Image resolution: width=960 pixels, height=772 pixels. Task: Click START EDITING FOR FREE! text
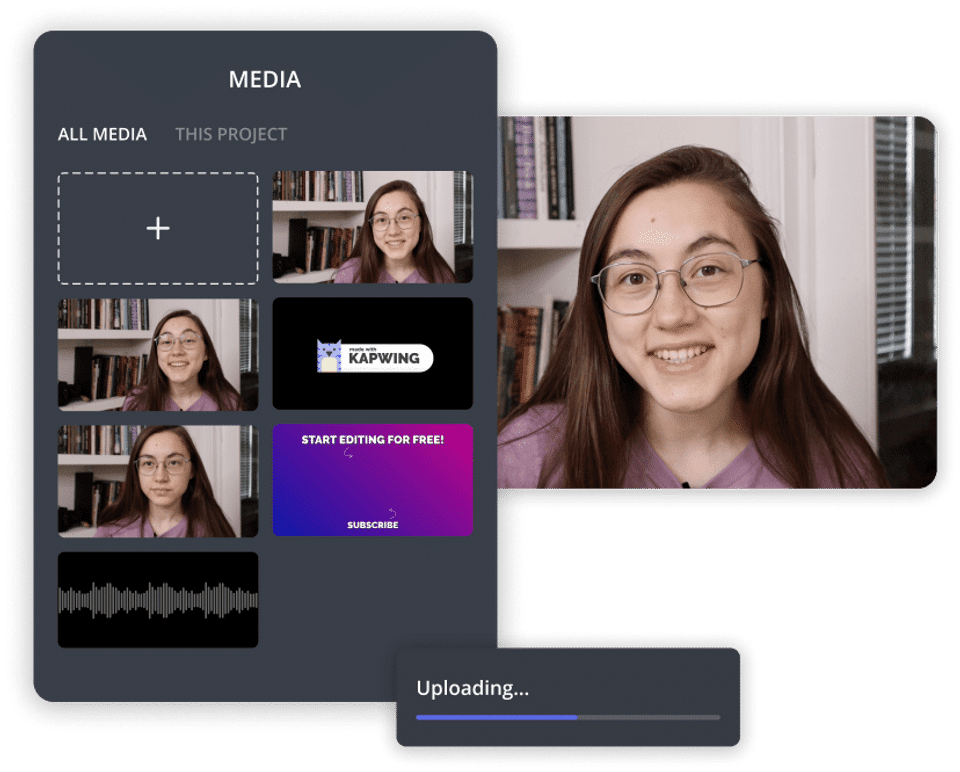[x=373, y=440]
